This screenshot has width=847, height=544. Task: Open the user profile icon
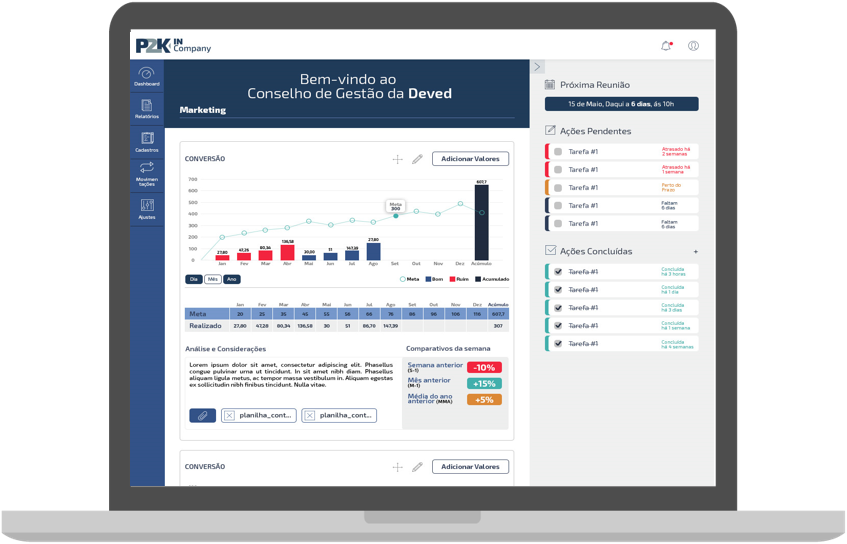pyautogui.click(x=693, y=46)
